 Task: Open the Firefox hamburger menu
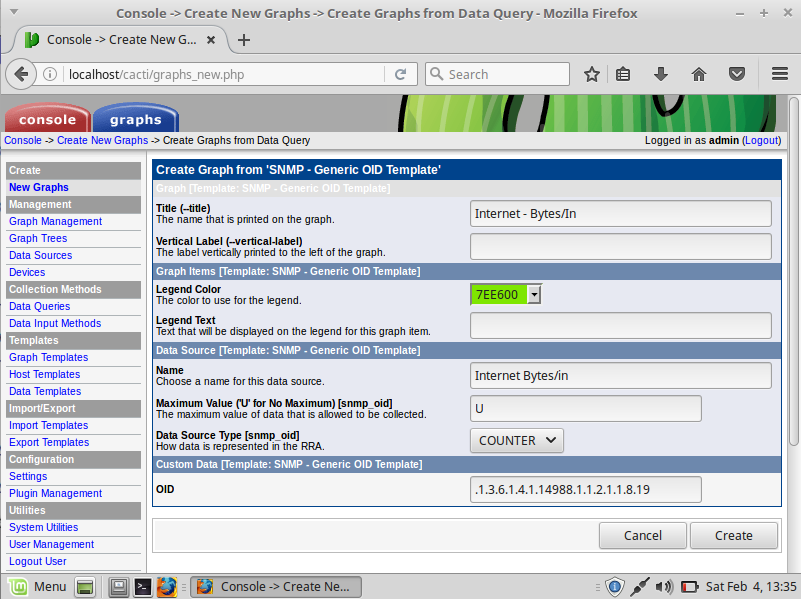click(780, 74)
